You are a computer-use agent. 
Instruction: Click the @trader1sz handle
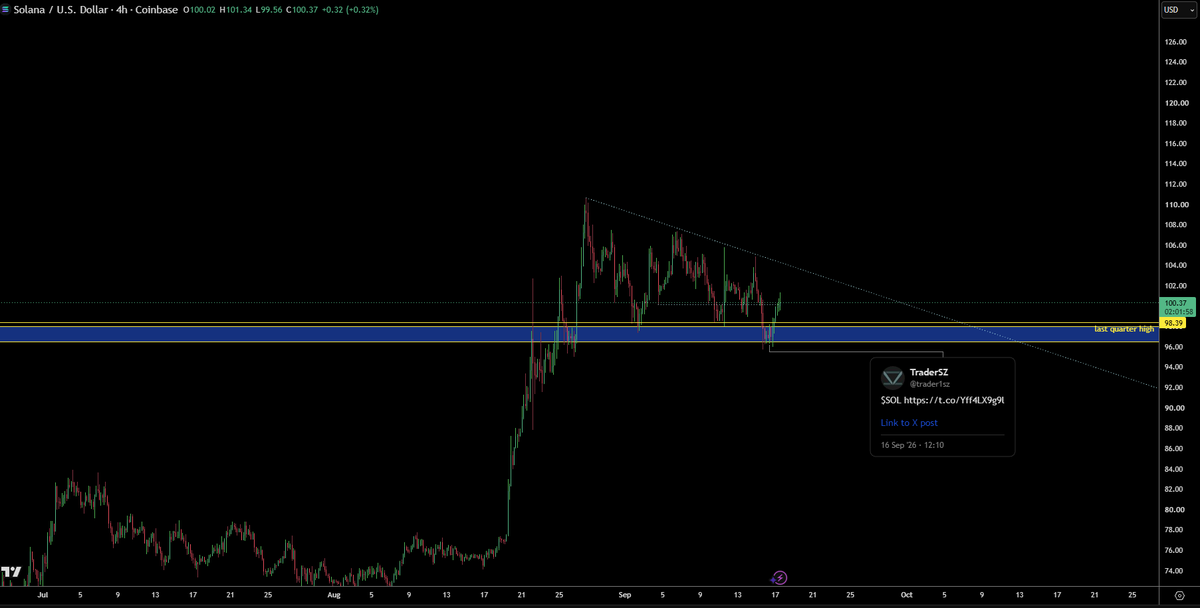[x=928, y=384]
